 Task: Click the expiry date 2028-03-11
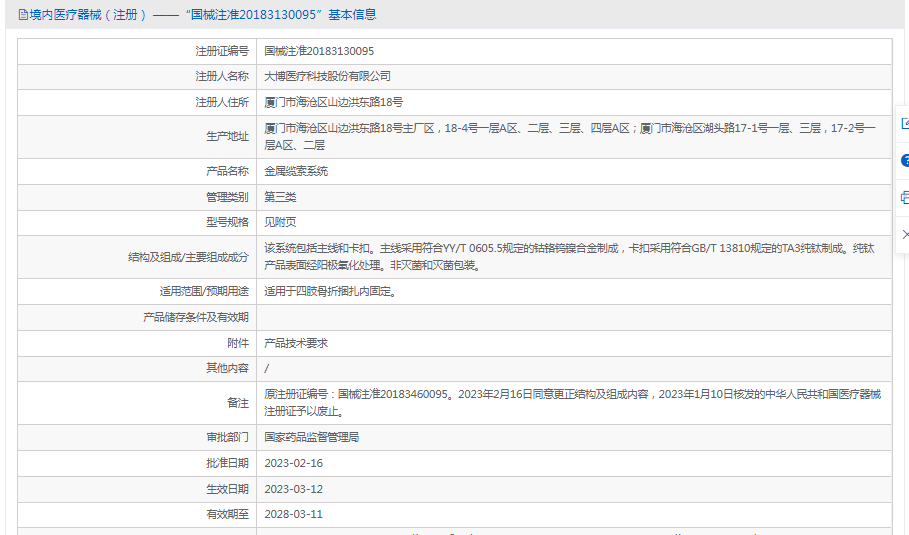[294, 514]
